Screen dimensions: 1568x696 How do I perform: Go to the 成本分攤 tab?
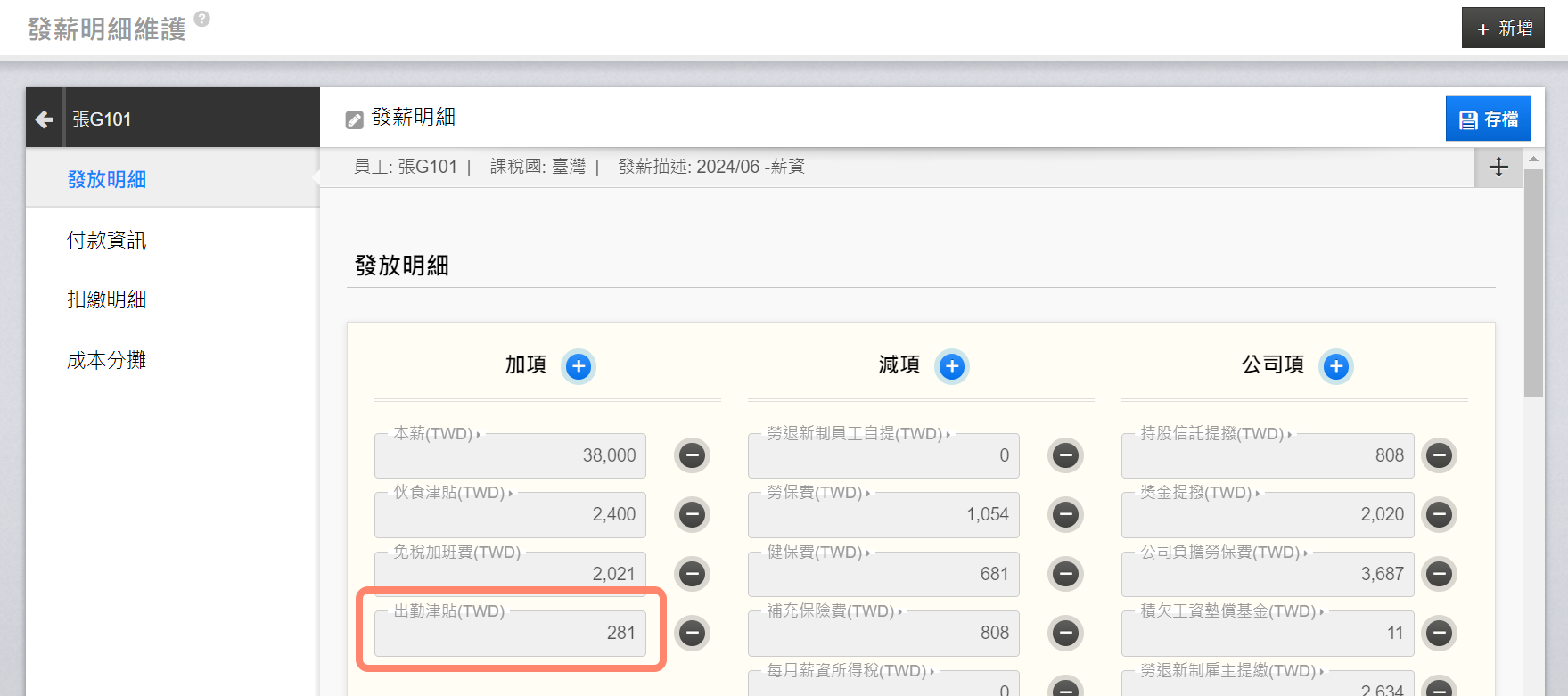[106, 360]
